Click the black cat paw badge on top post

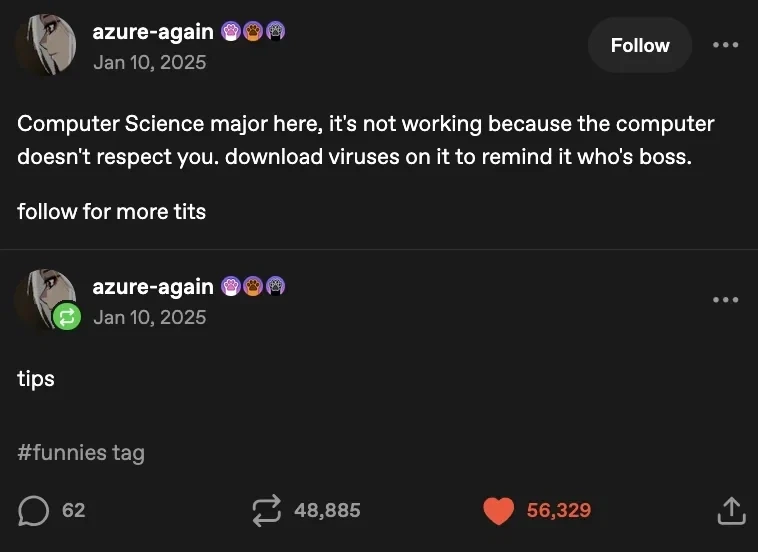(275, 32)
